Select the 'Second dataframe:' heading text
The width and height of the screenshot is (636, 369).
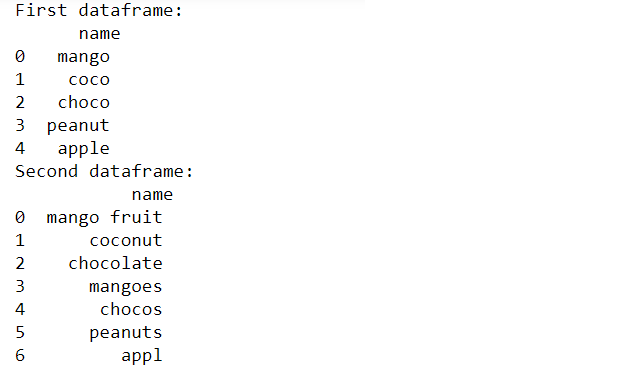pyautogui.click(x=104, y=171)
